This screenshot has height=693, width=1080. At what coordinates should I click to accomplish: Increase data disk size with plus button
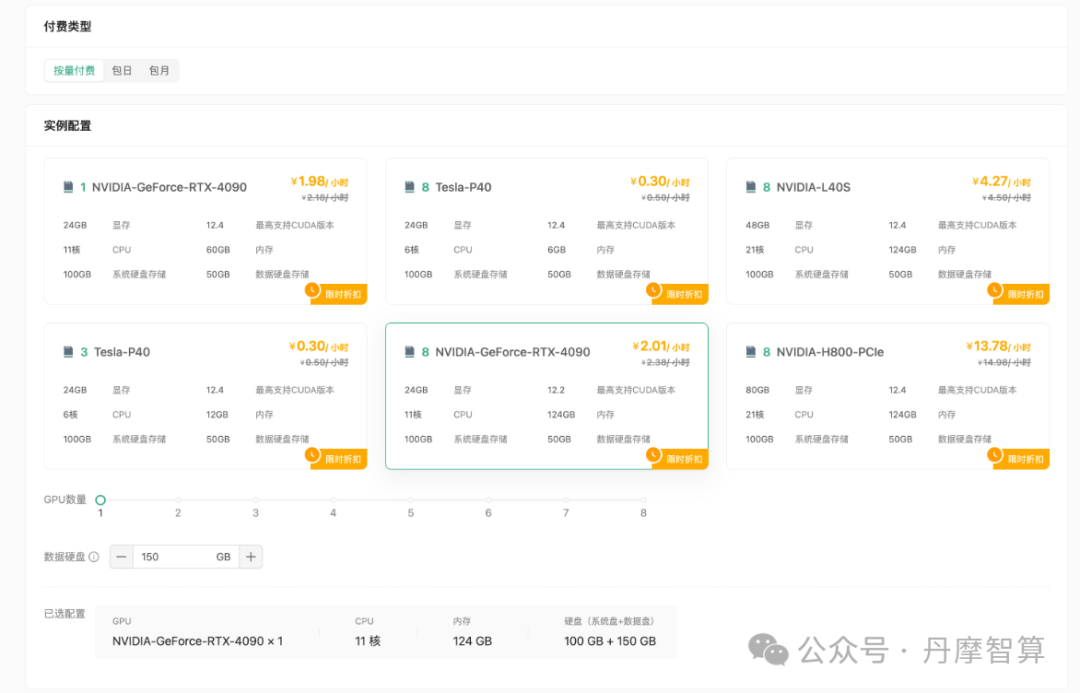point(251,557)
